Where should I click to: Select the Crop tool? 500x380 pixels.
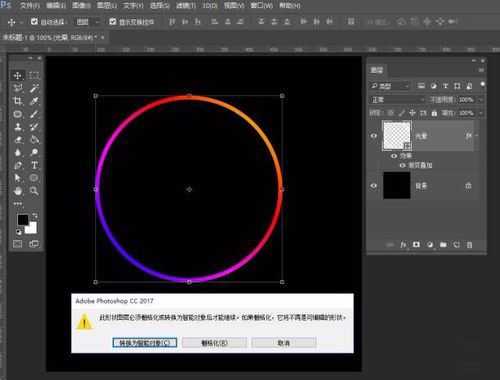(x=18, y=101)
